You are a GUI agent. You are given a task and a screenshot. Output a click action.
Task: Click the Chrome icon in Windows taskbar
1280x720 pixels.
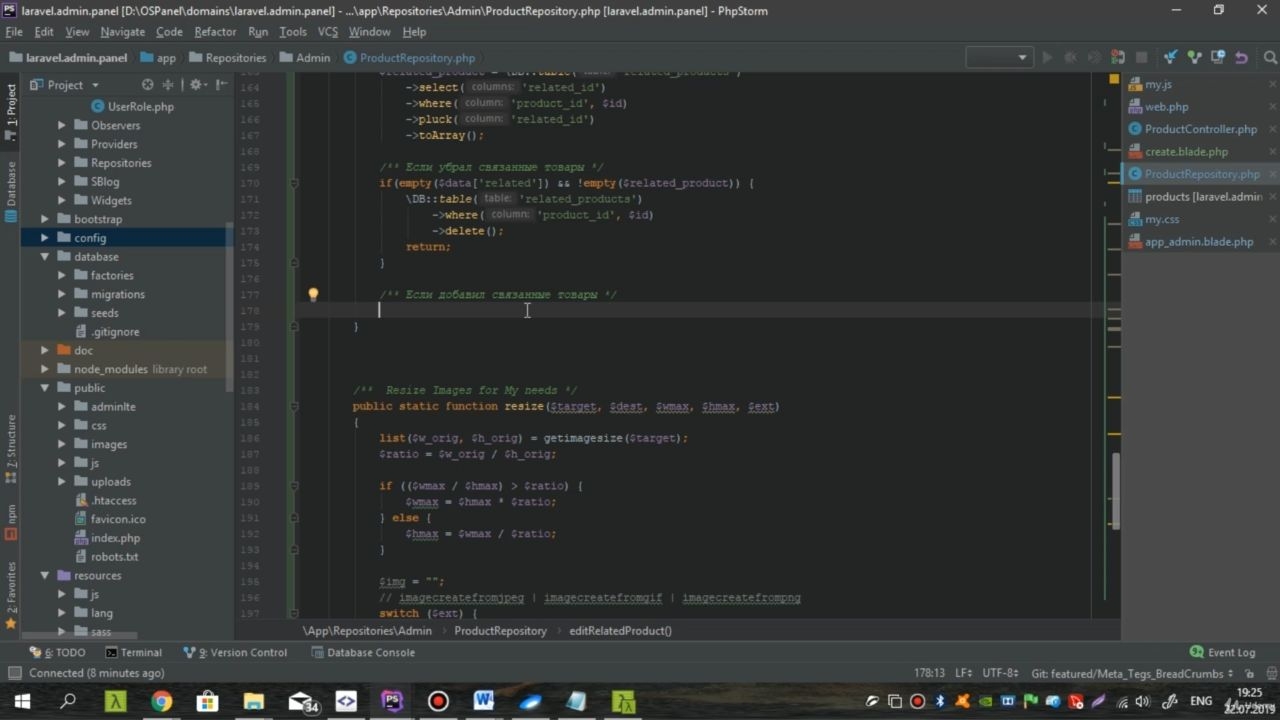pyautogui.click(x=161, y=701)
